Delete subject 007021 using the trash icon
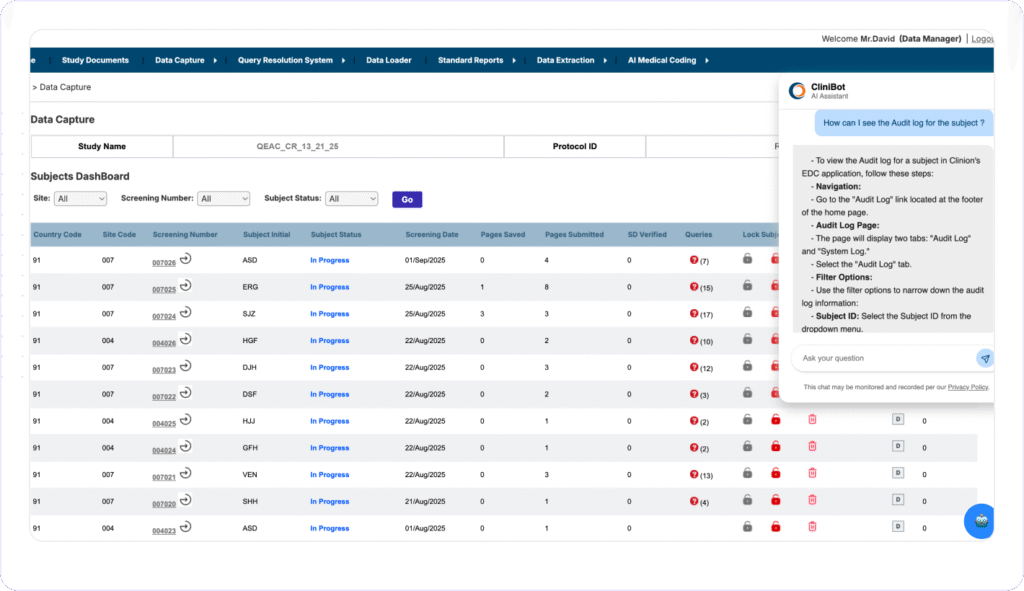 (x=812, y=473)
